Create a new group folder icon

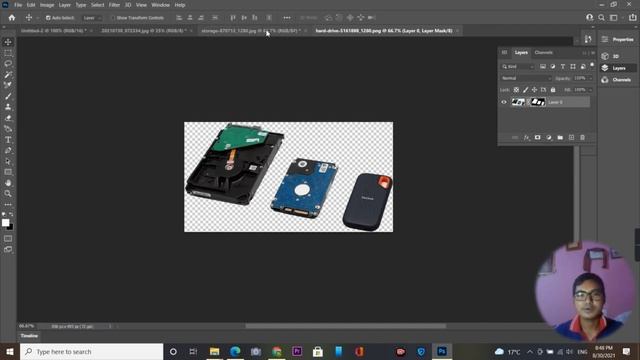(x=560, y=138)
